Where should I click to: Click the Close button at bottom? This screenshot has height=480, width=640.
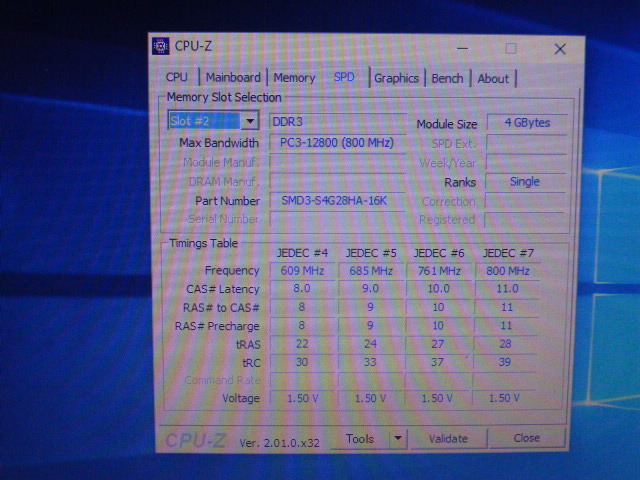[527, 438]
